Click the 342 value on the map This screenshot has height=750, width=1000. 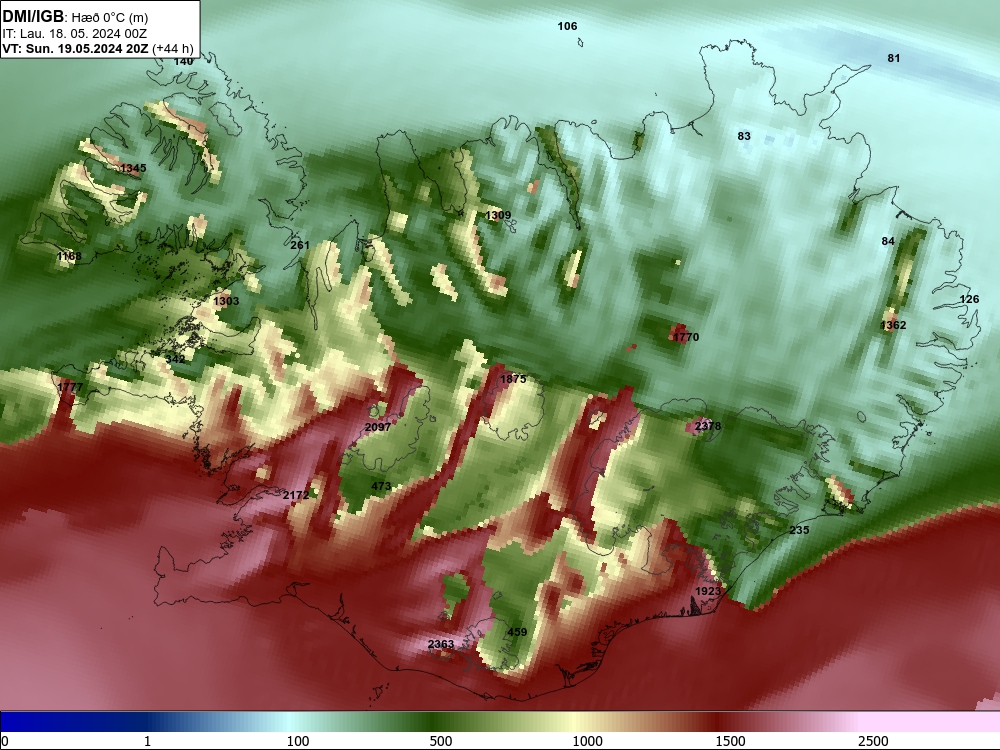point(175,359)
